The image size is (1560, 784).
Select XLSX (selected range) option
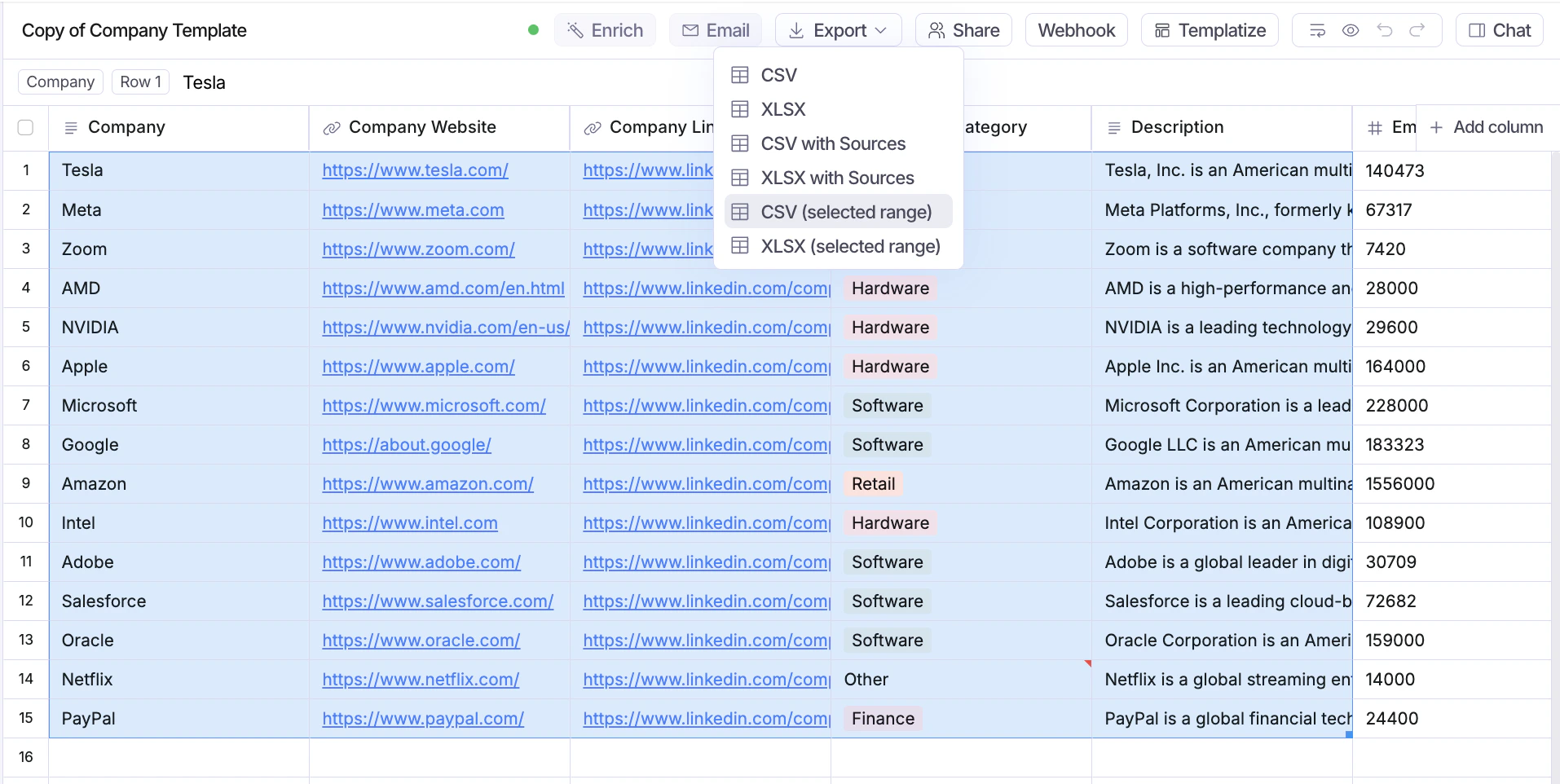coord(839,246)
